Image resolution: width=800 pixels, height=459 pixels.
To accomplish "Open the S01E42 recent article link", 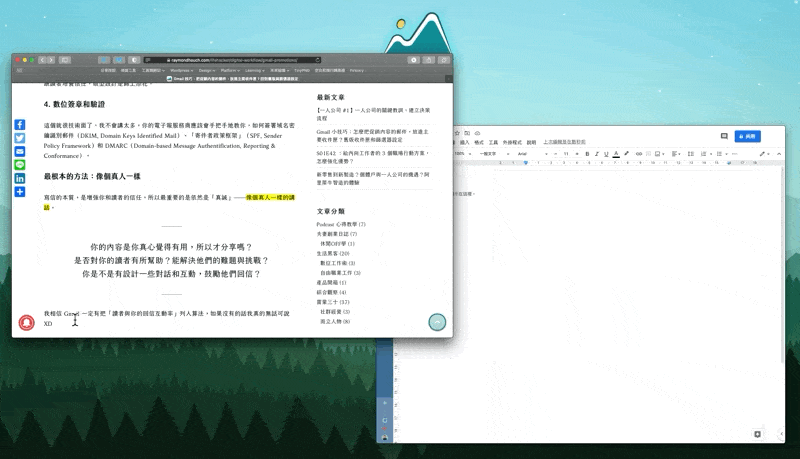I will point(373,157).
